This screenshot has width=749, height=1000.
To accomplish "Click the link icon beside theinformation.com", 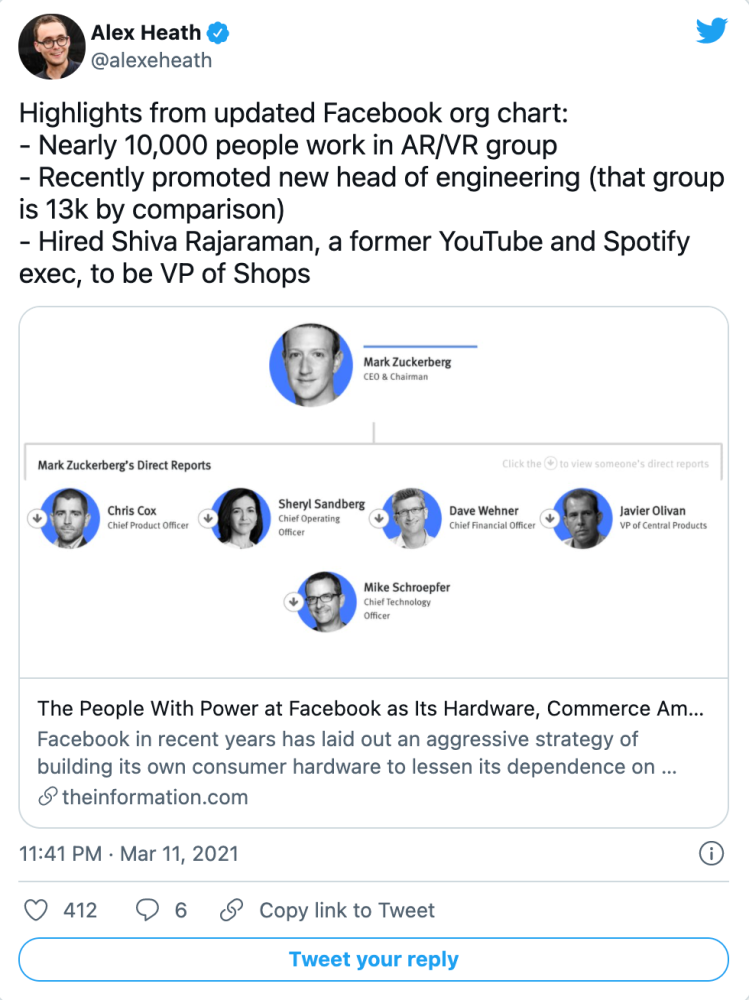I will (x=47, y=797).
